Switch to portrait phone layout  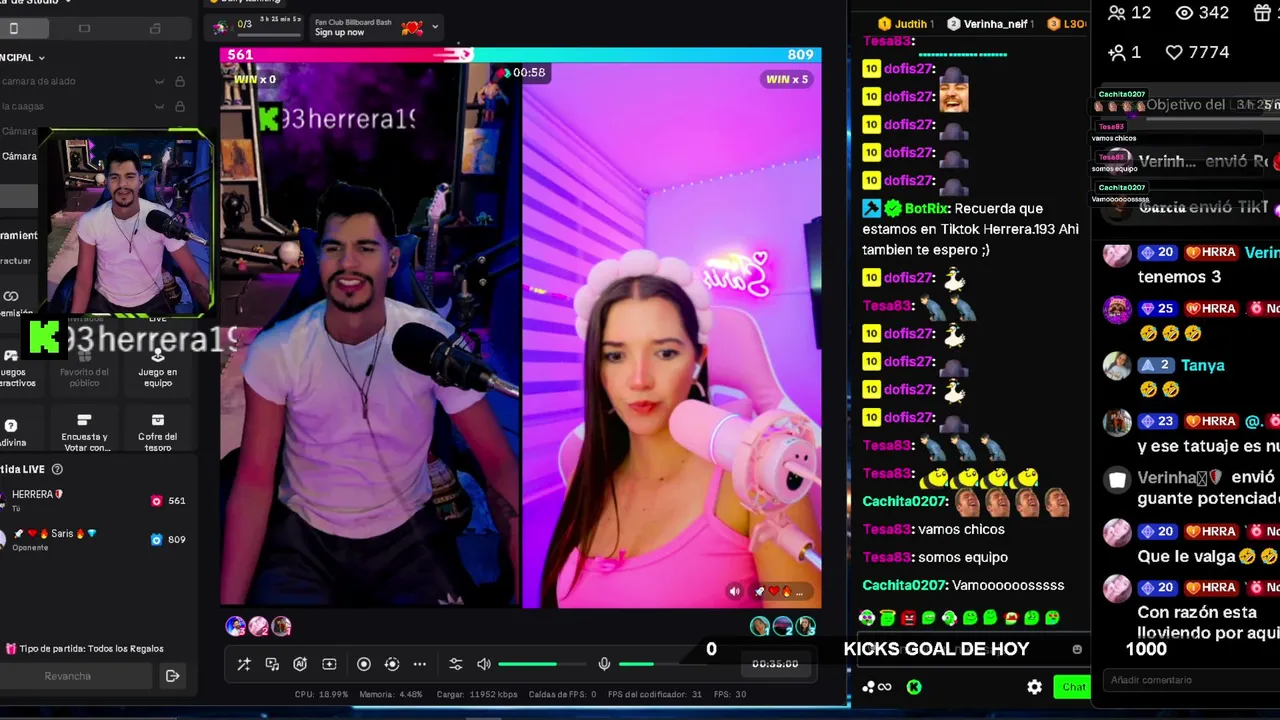coord(13,28)
